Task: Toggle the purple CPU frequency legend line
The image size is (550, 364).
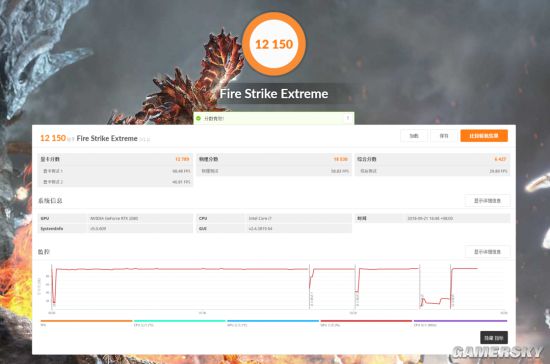Action: point(460,321)
